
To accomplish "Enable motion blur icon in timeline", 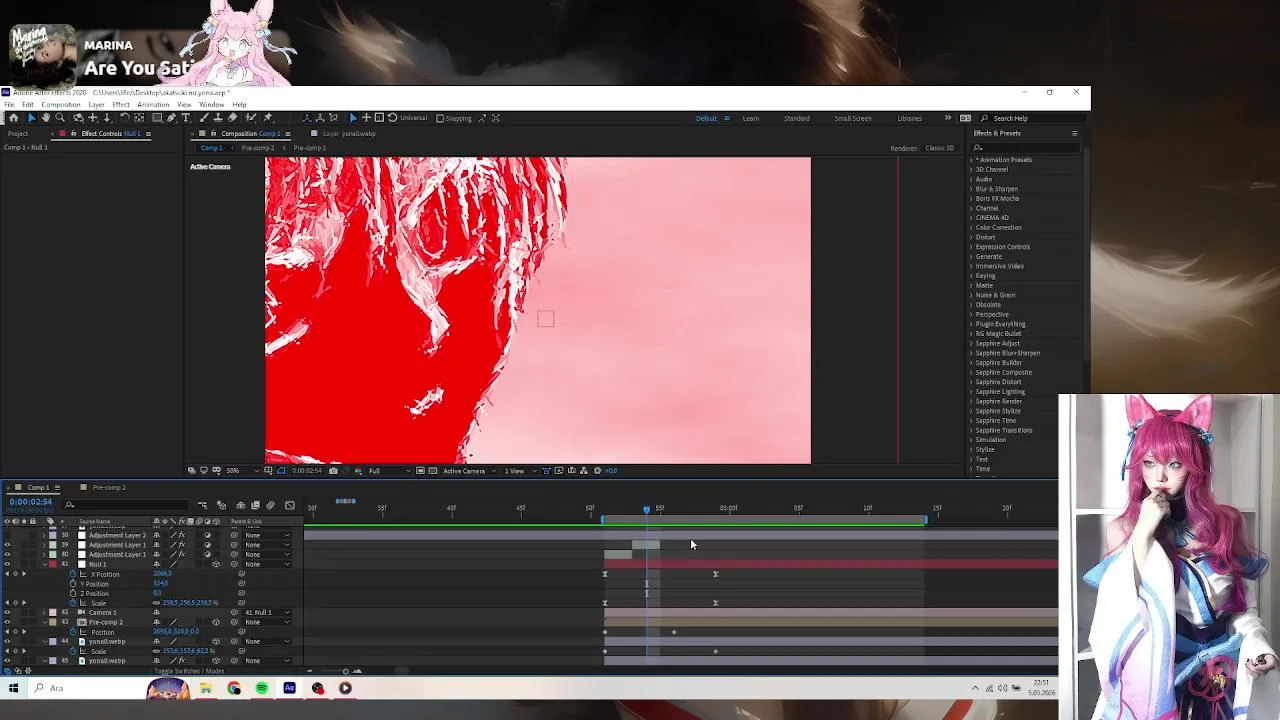I will coord(270,506).
